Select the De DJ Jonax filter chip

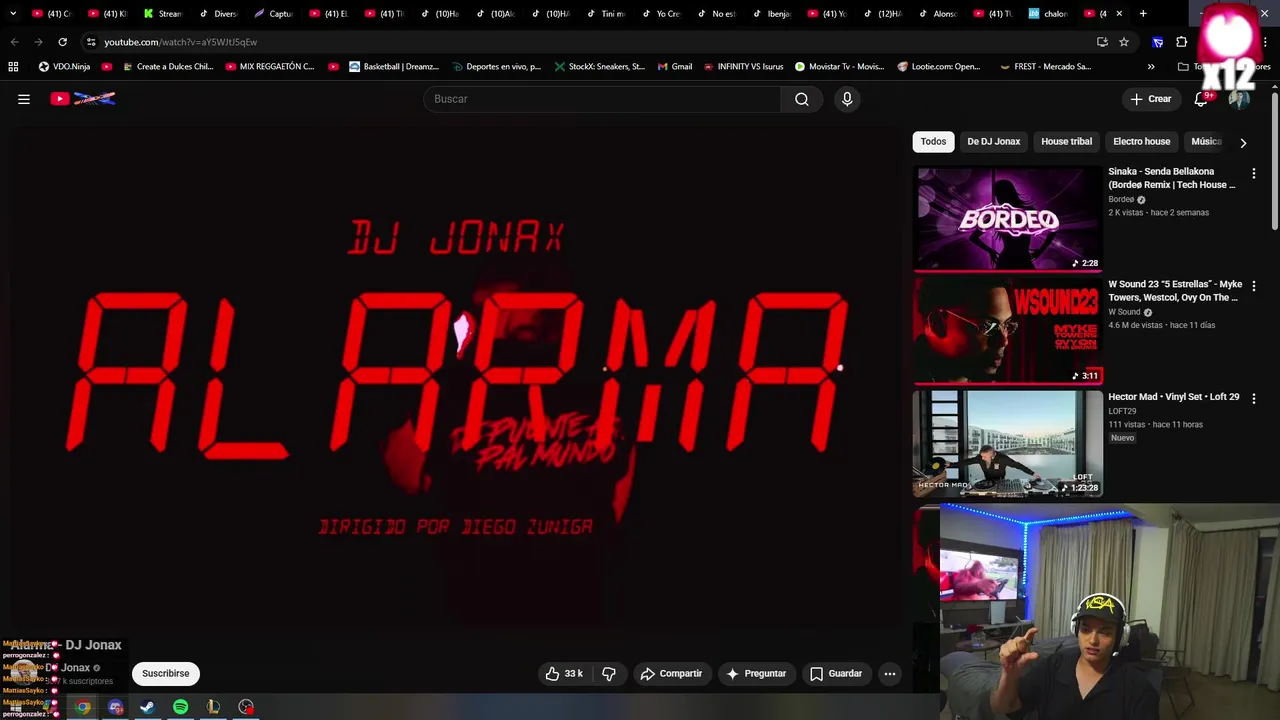click(x=993, y=142)
